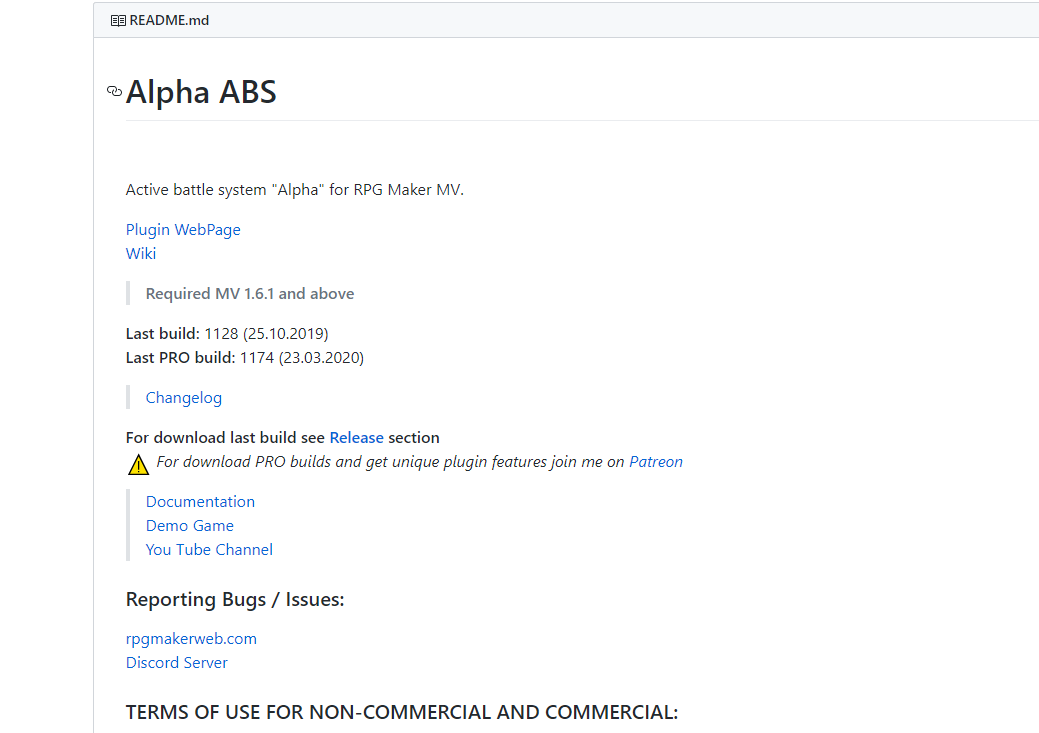Viewport: 1039px width, 733px height.
Task: Click the anchor link icon beside Alpha ABS
Action: pos(115,91)
